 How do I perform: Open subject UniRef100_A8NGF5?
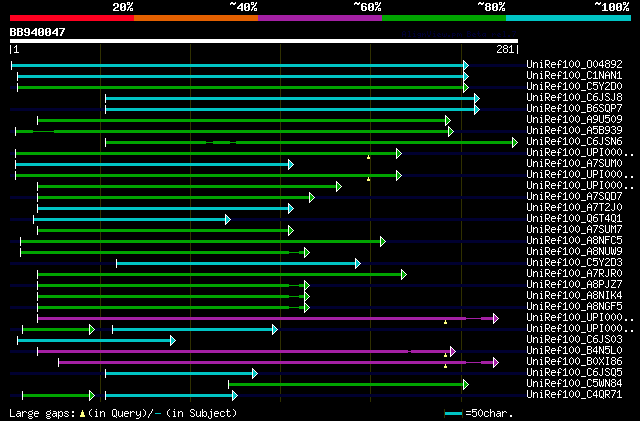pyautogui.click(x=574, y=307)
